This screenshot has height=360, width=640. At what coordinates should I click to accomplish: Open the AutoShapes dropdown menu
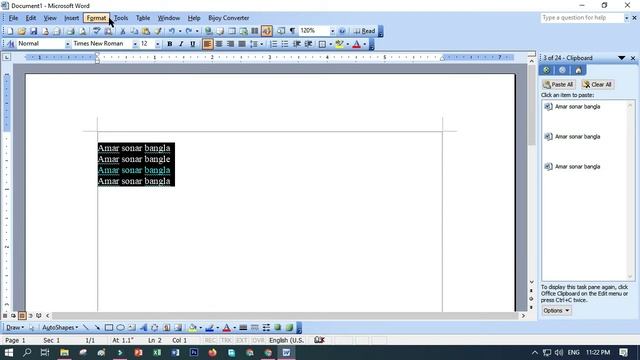[60, 327]
